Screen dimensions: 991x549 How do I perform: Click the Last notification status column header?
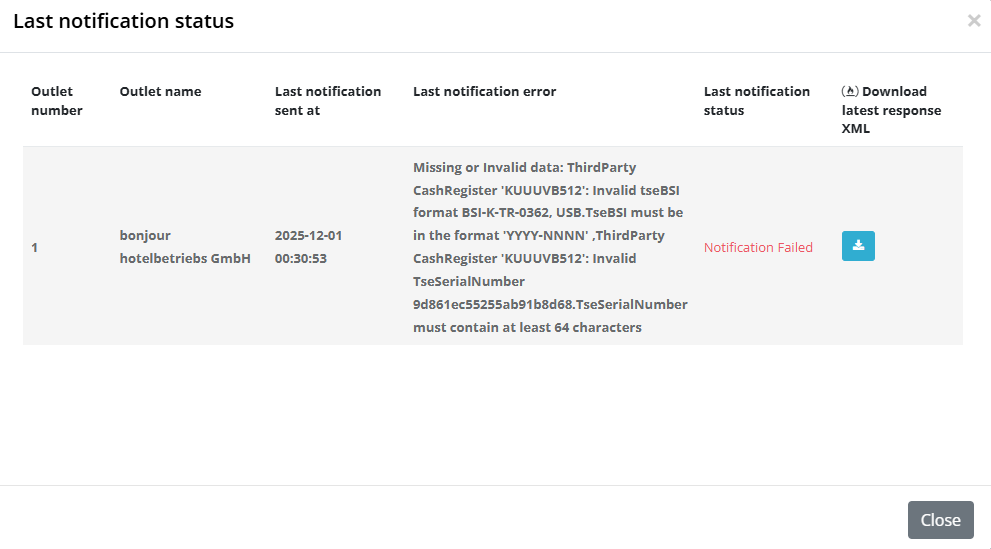pos(756,101)
